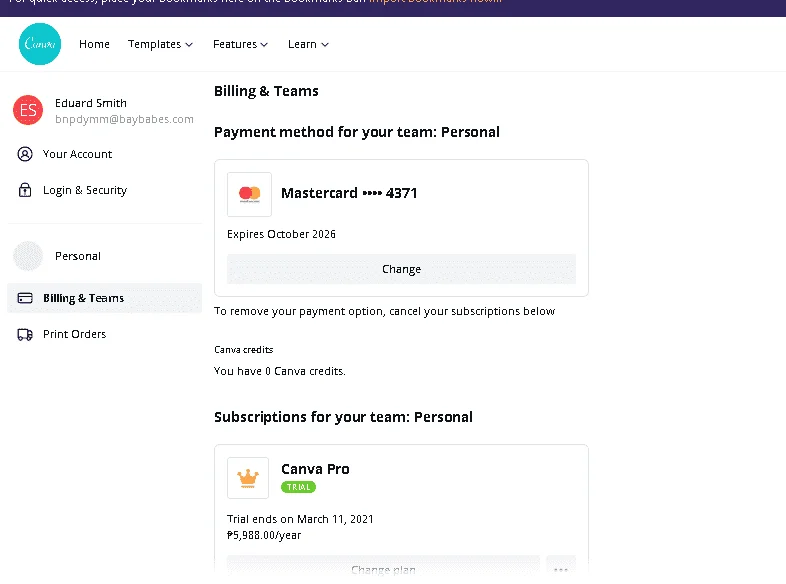Click the Mastercard logo icon
The image size is (786, 584).
coord(250,194)
